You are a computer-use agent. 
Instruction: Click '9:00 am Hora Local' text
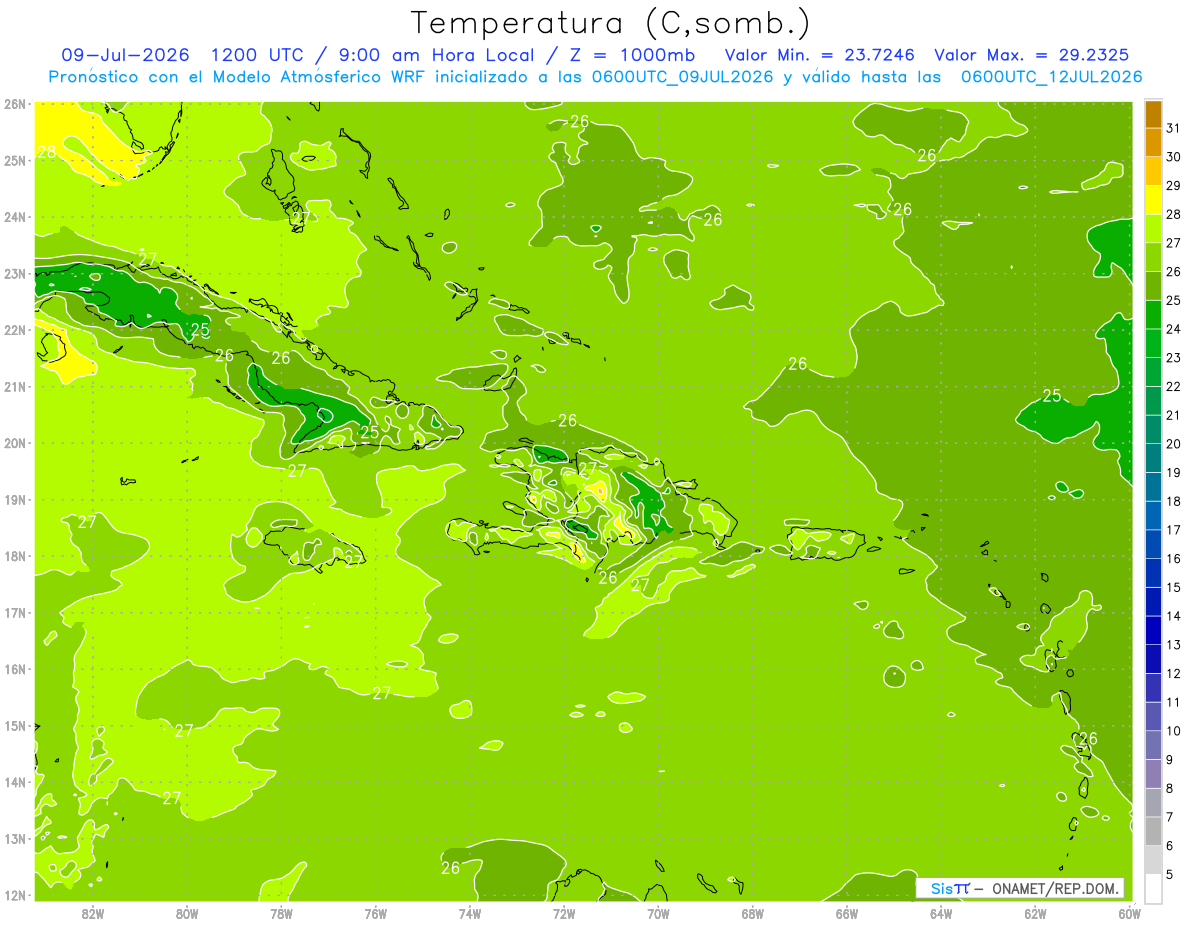[x=441, y=54]
